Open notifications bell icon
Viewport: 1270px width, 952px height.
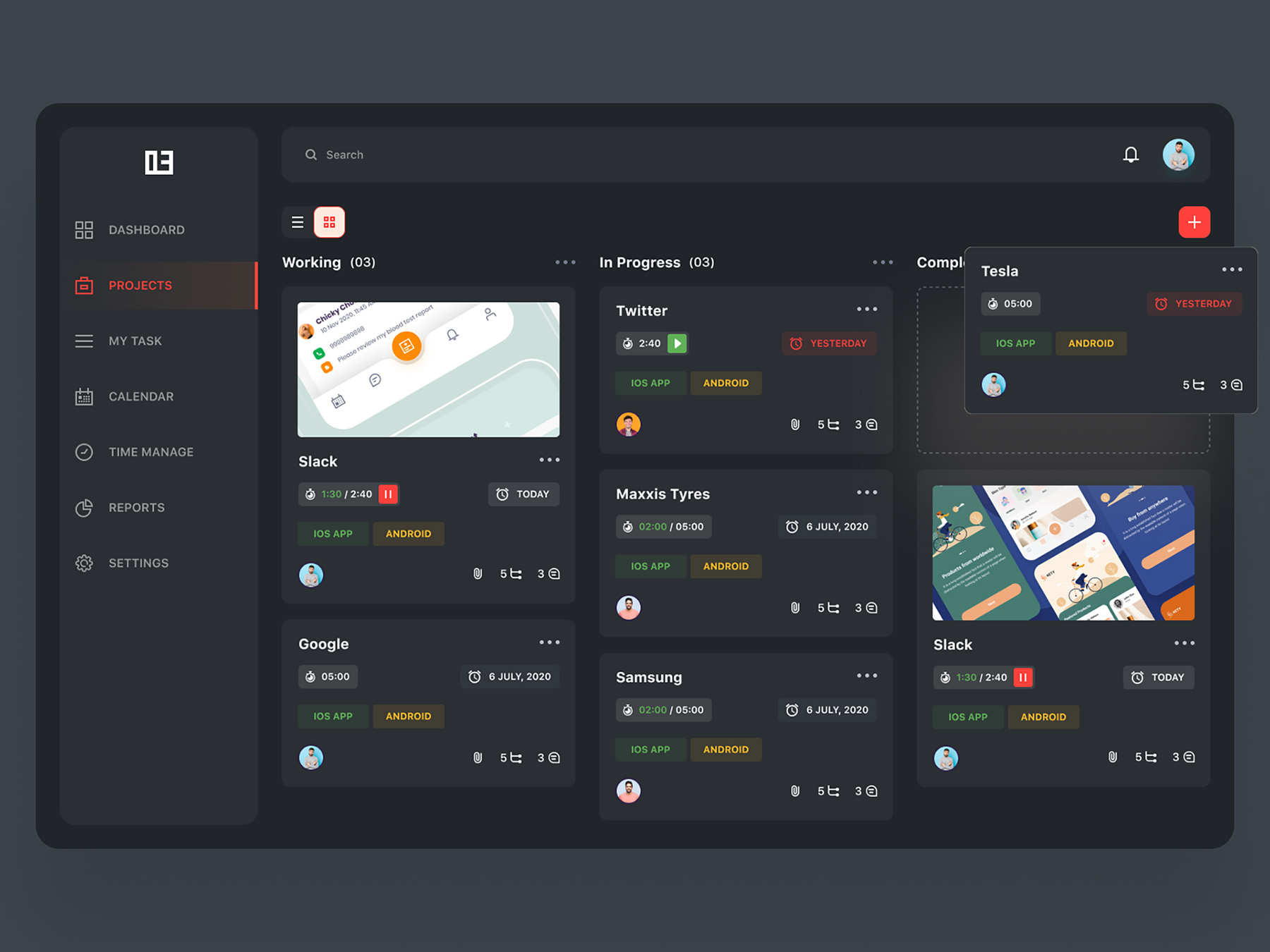(1131, 154)
